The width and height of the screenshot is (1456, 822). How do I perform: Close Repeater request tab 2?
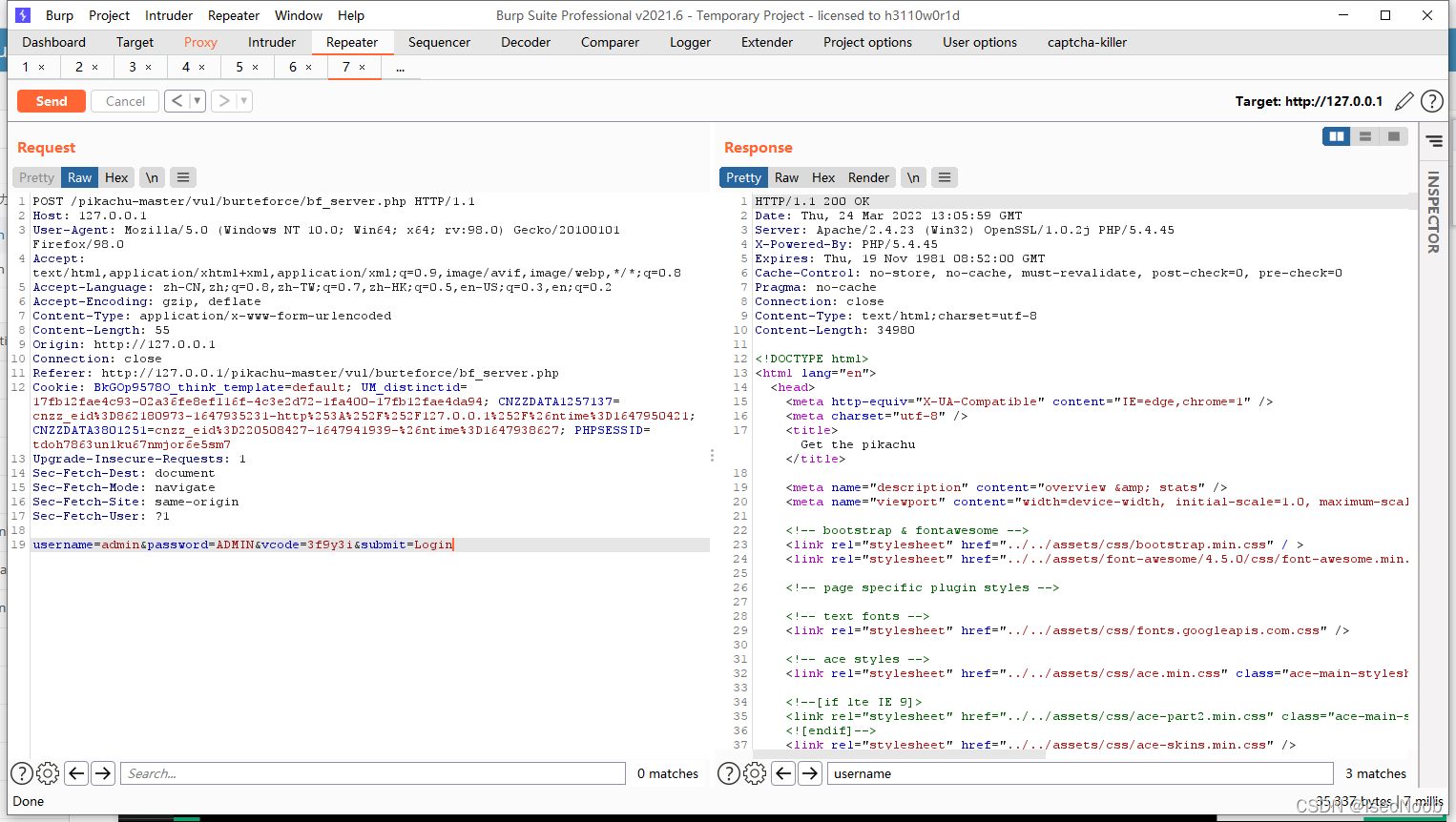coord(94,68)
